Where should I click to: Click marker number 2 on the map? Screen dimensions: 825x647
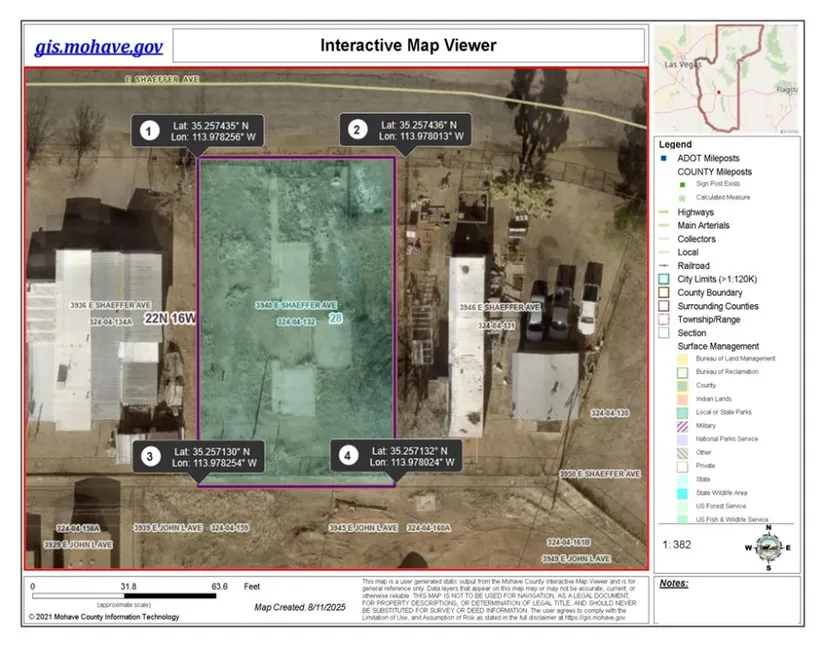(x=357, y=129)
